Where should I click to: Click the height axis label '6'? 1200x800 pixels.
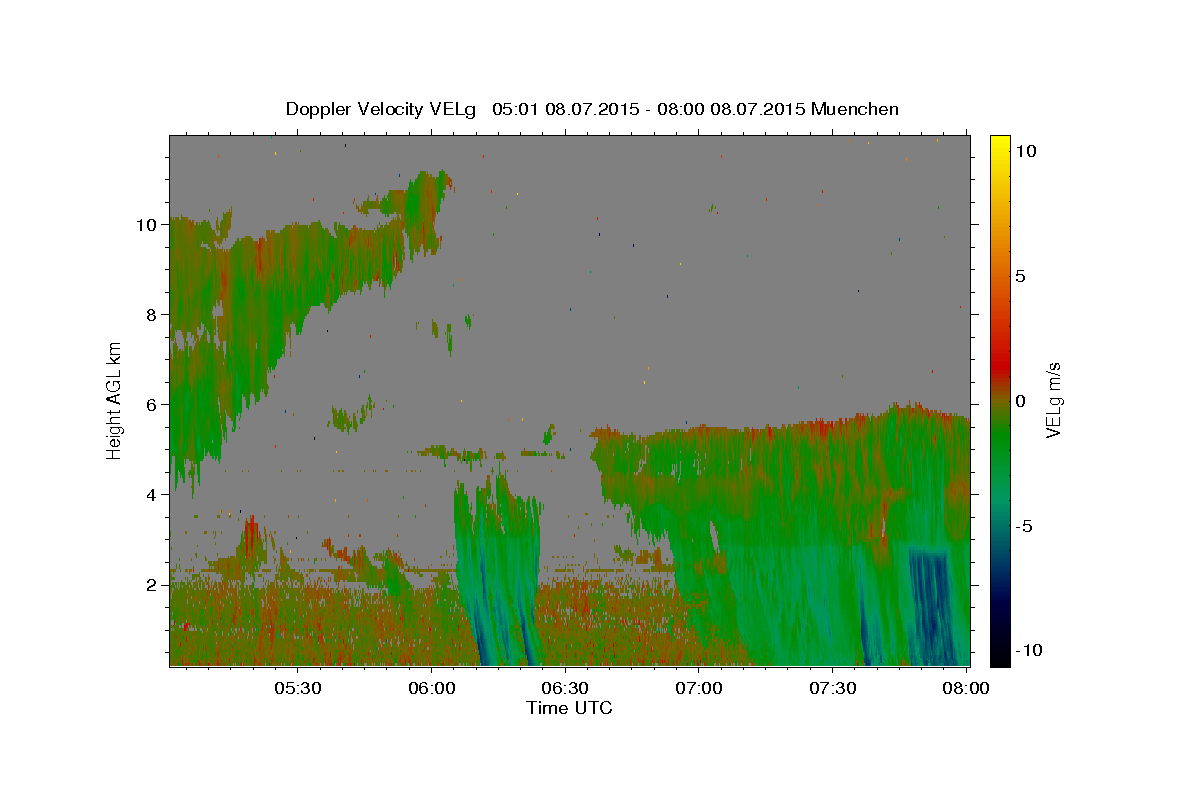(x=152, y=405)
